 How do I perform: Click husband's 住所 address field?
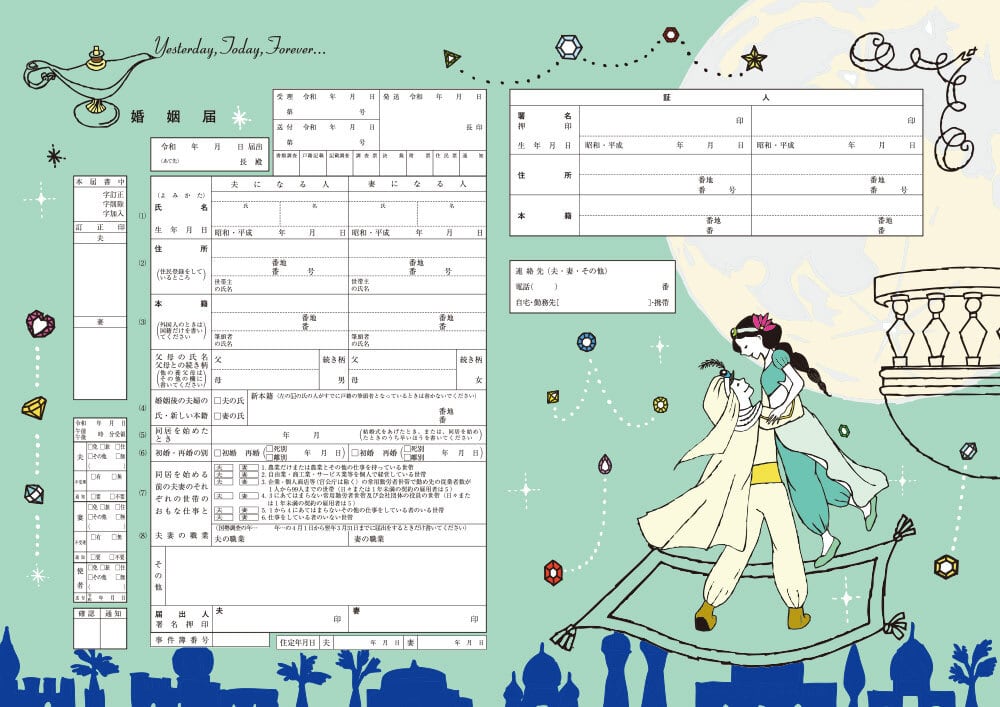(280, 258)
